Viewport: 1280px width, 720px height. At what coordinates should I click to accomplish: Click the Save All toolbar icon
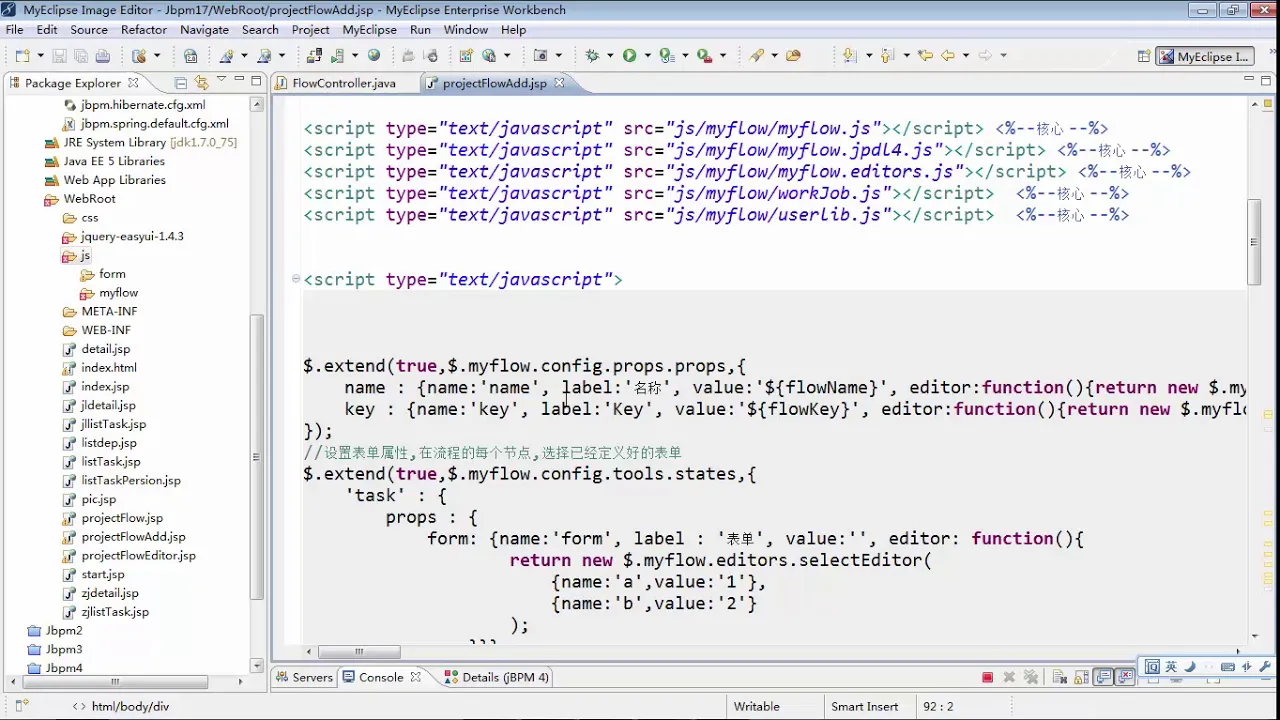tap(80, 56)
